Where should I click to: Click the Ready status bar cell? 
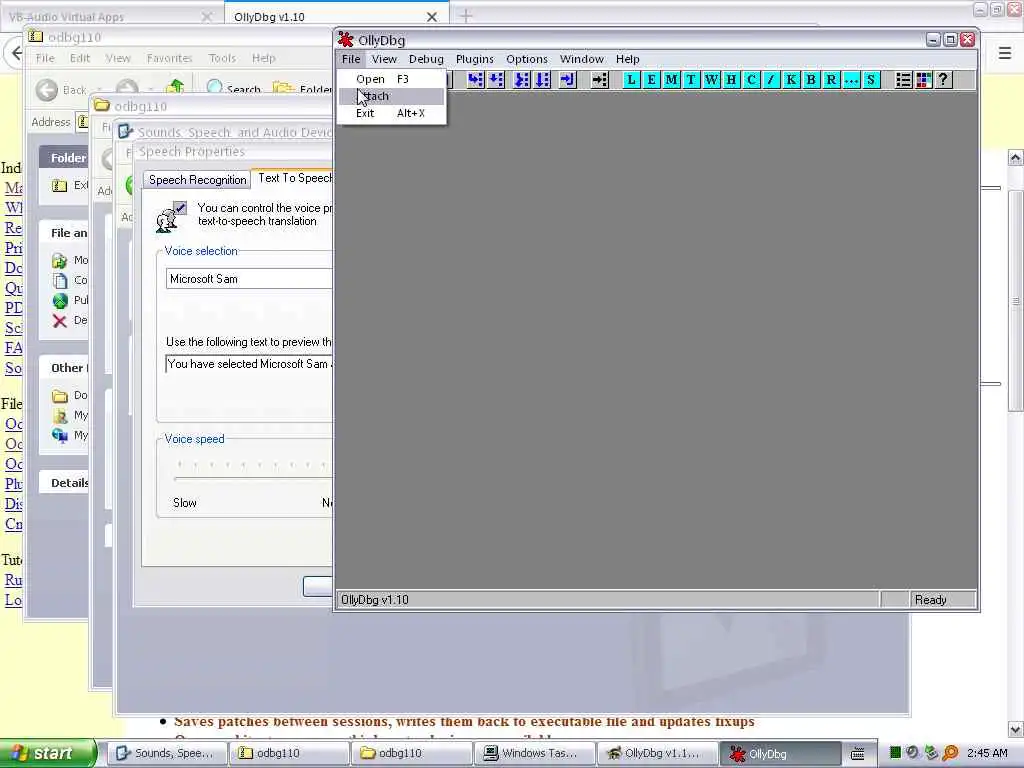pos(943,600)
